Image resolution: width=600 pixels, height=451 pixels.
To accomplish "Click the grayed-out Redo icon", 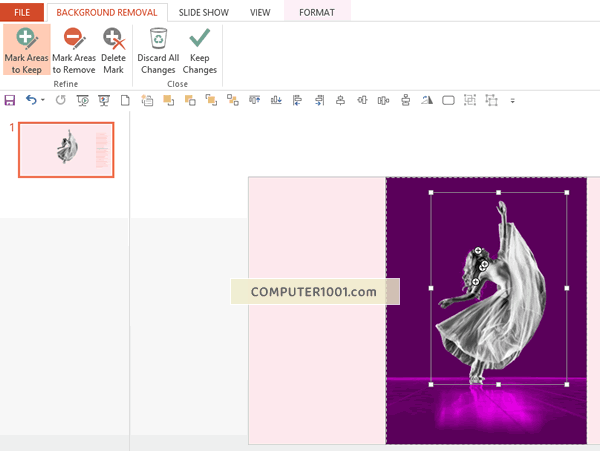I will click(60, 100).
